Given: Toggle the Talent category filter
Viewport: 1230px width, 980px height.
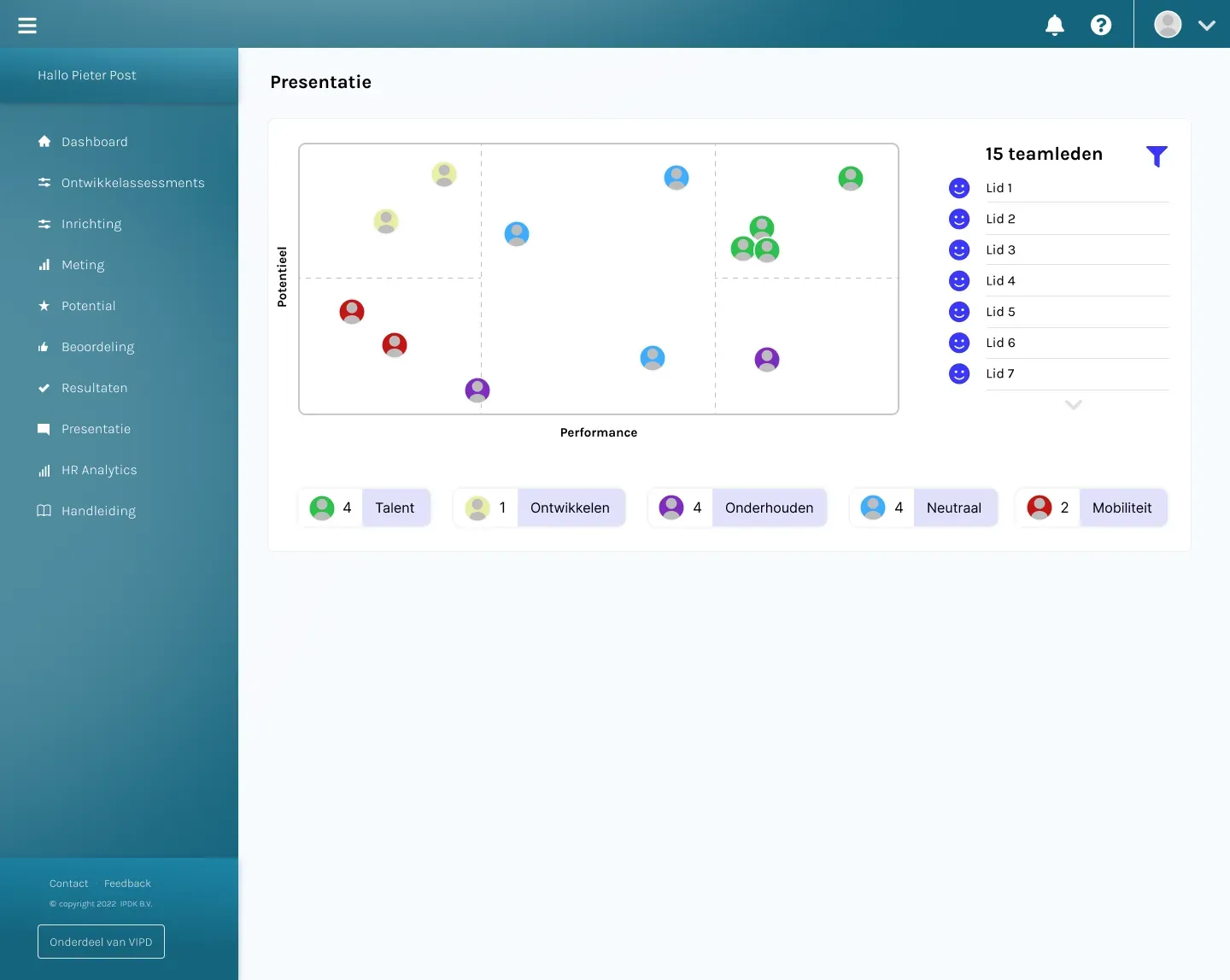Looking at the screenshot, I should click(x=395, y=508).
